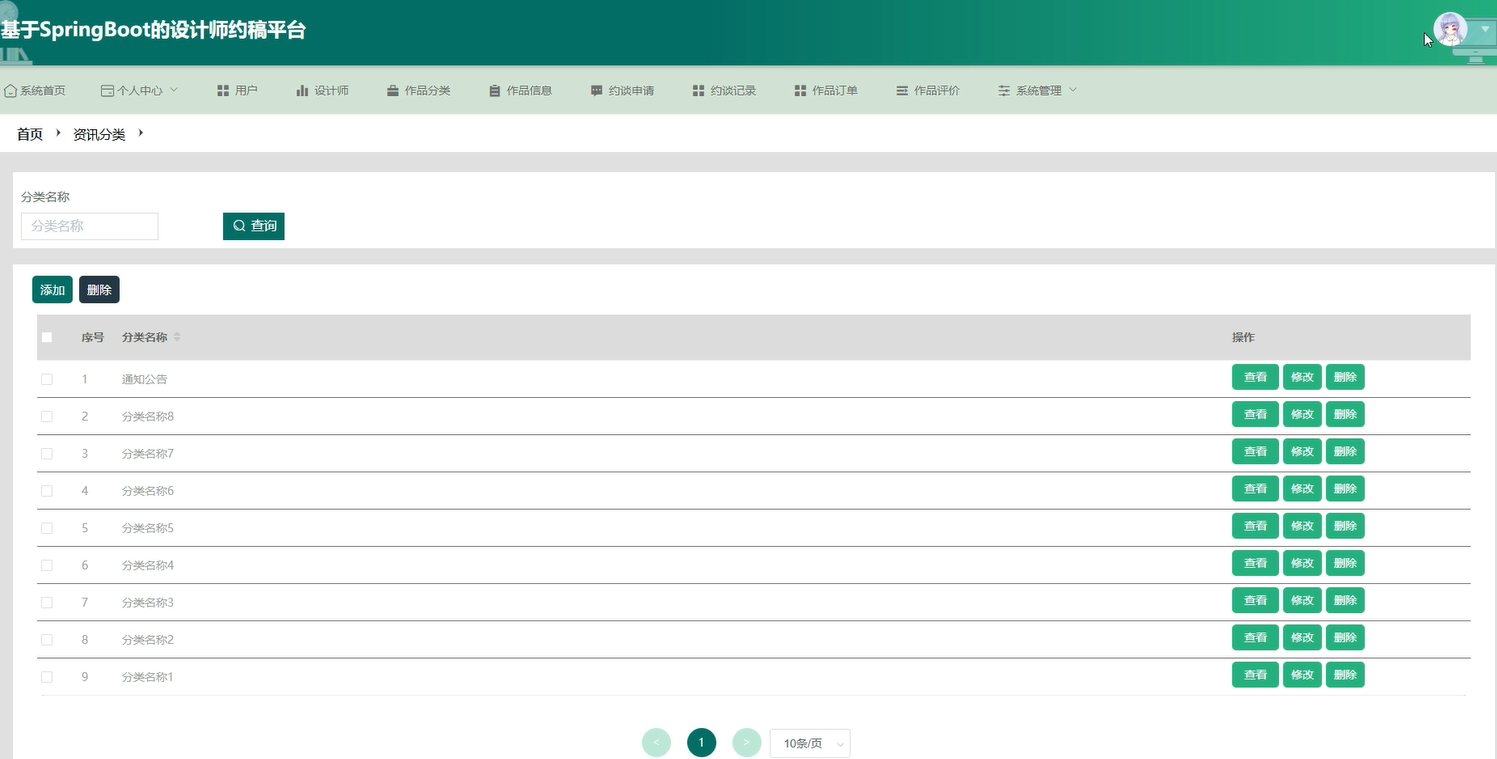Viewport: 1497px width, 759px height.
Task: Check the box for row 分类名称8
Action: pyautogui.click(x=47, y=416)
